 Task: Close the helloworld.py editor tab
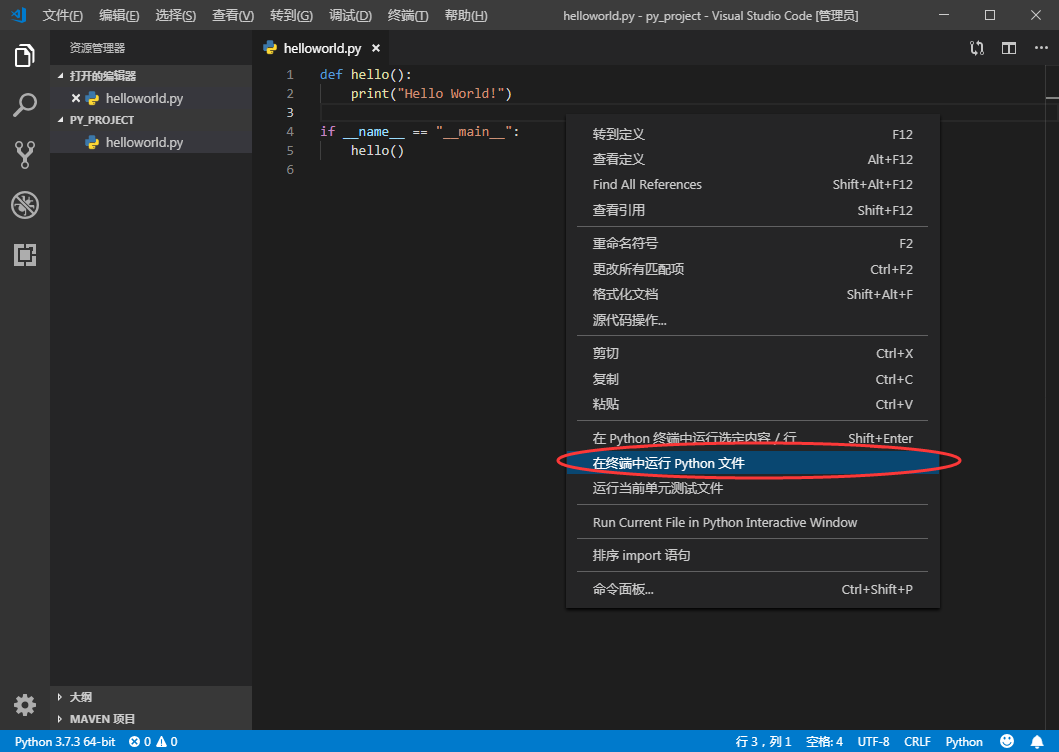coord(376,48)
